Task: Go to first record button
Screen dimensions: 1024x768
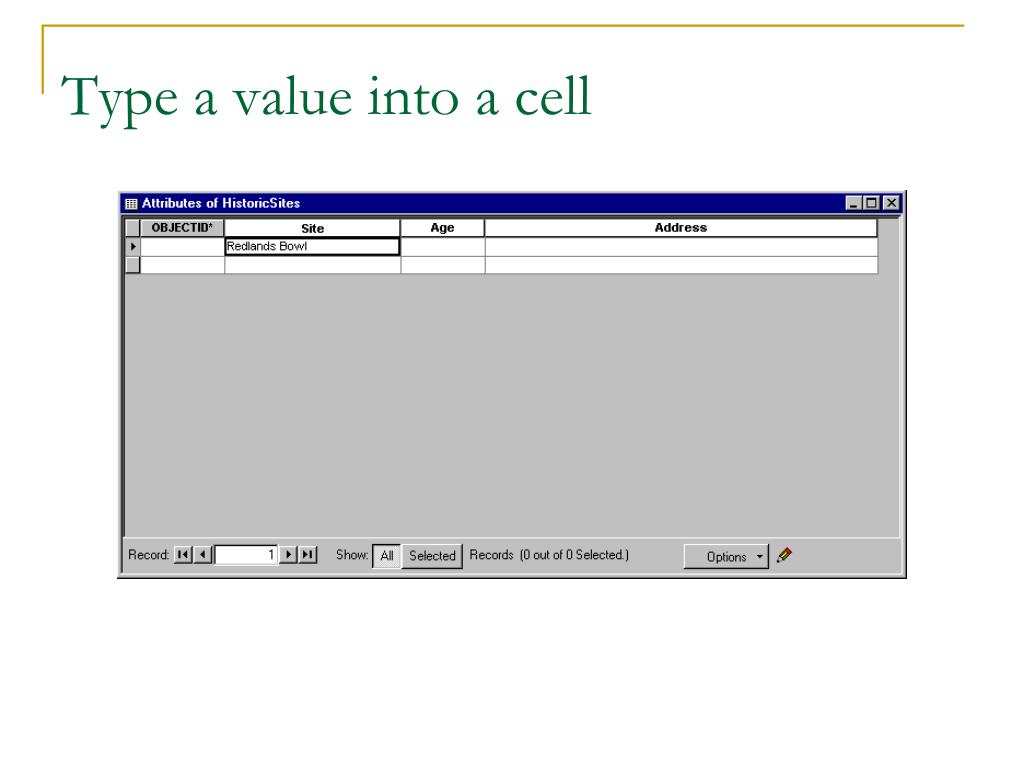Action: [183, 555]
